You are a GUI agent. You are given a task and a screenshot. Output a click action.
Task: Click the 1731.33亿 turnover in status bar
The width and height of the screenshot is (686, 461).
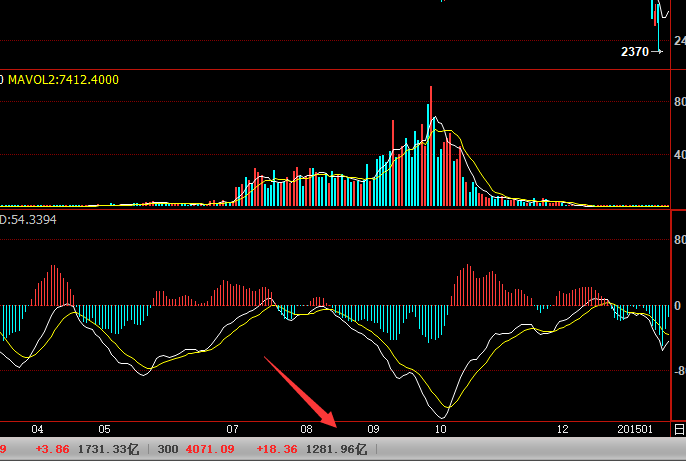108,450
